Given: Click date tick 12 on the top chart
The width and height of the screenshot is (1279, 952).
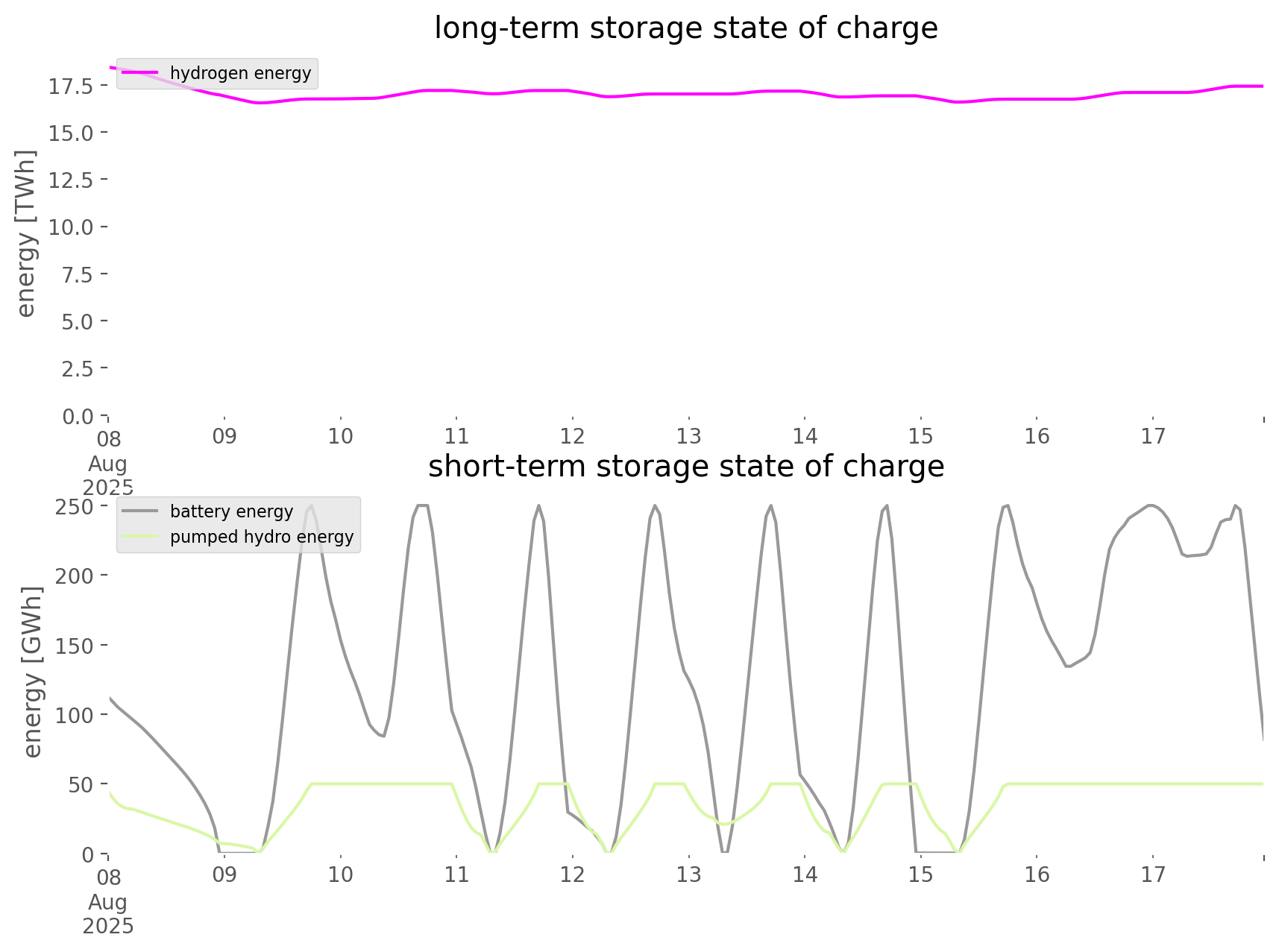Looking at the screenshot, I should 572,436.
